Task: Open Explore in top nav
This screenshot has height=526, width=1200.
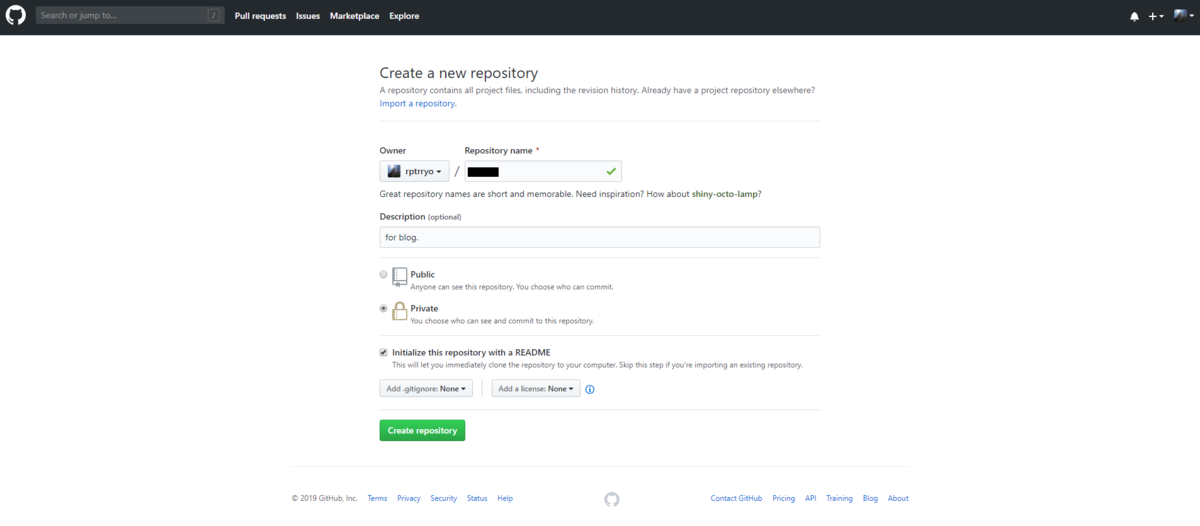Action: click(404, 16)
